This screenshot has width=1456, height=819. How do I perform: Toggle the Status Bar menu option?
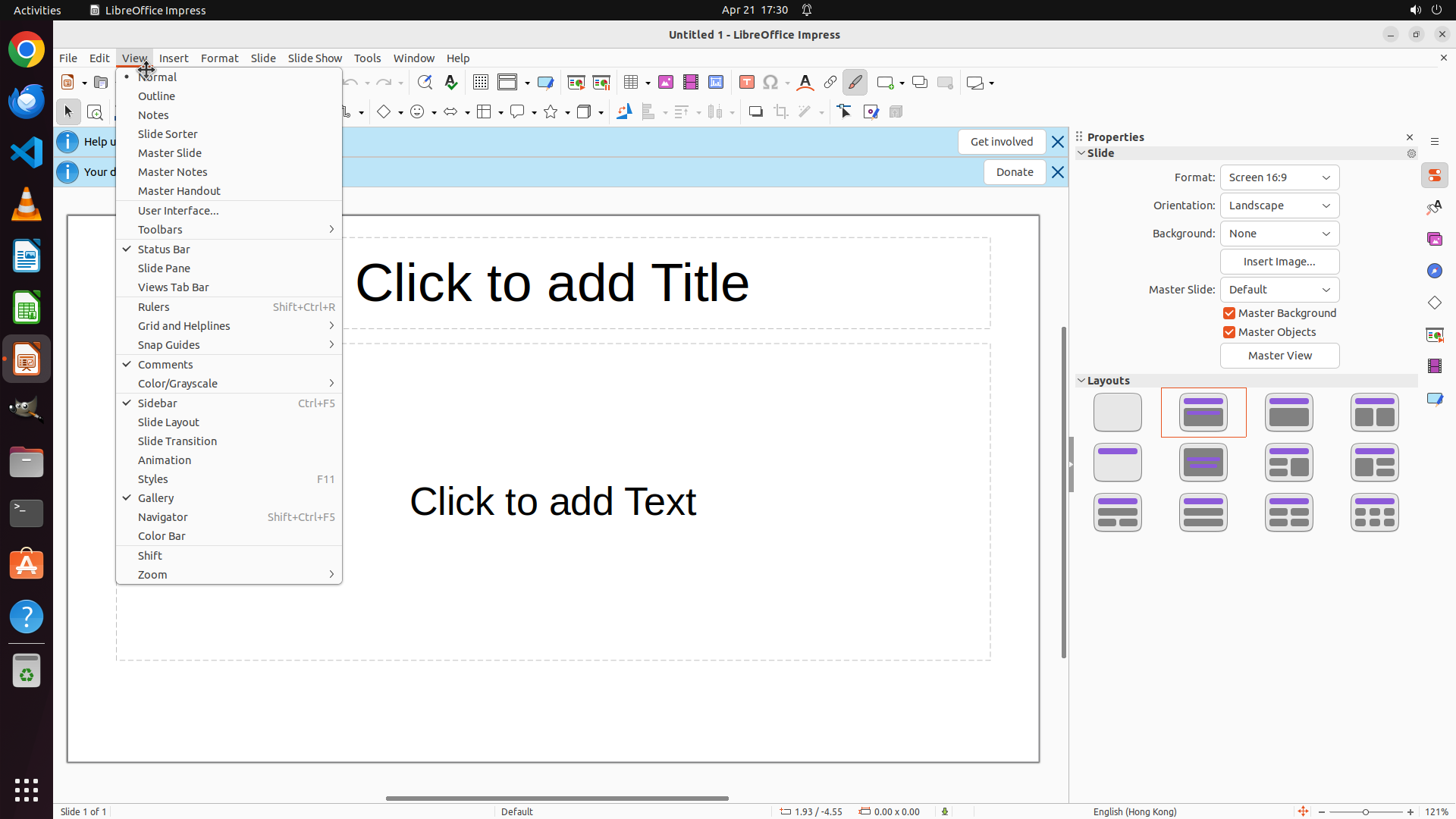click(x=164, y=249)
